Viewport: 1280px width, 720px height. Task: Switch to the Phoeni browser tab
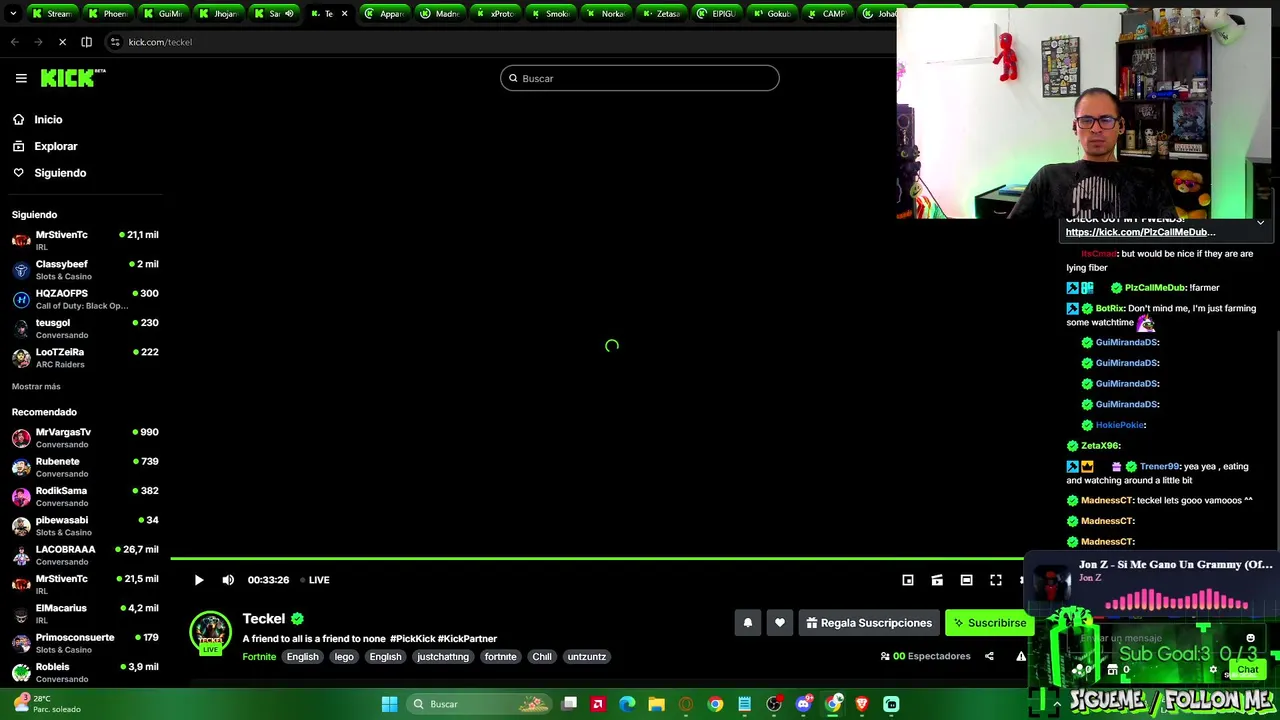point(108,13)
